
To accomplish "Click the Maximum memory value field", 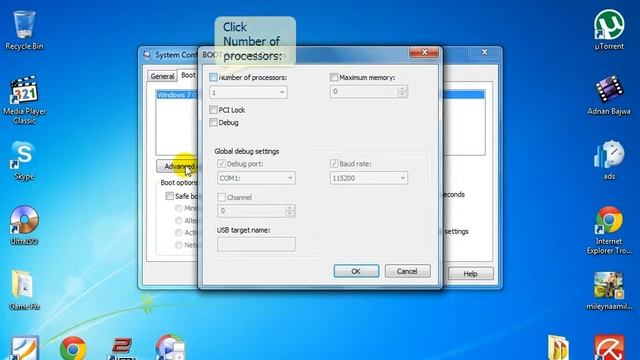I will click(364, 91).
